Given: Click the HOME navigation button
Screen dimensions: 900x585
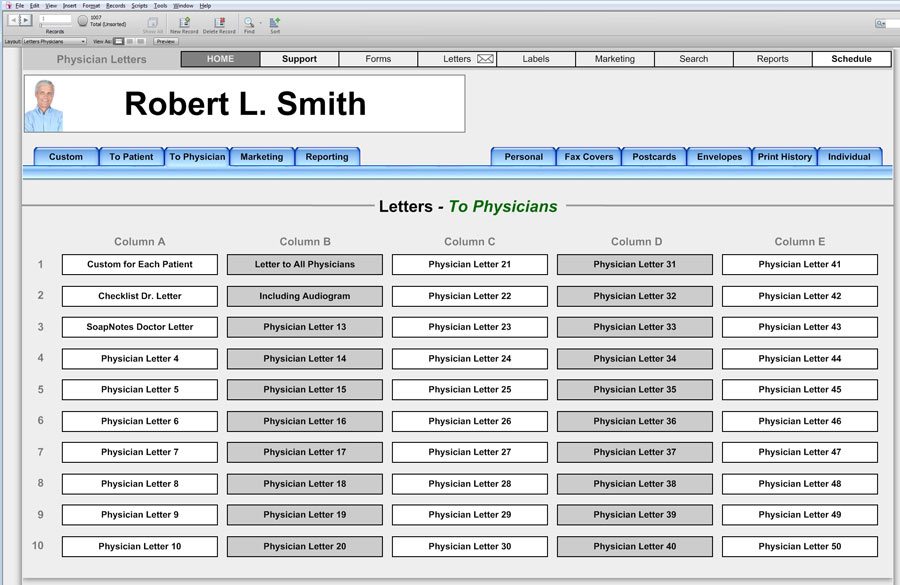Looking at the screenshot, I should point(220,59).
